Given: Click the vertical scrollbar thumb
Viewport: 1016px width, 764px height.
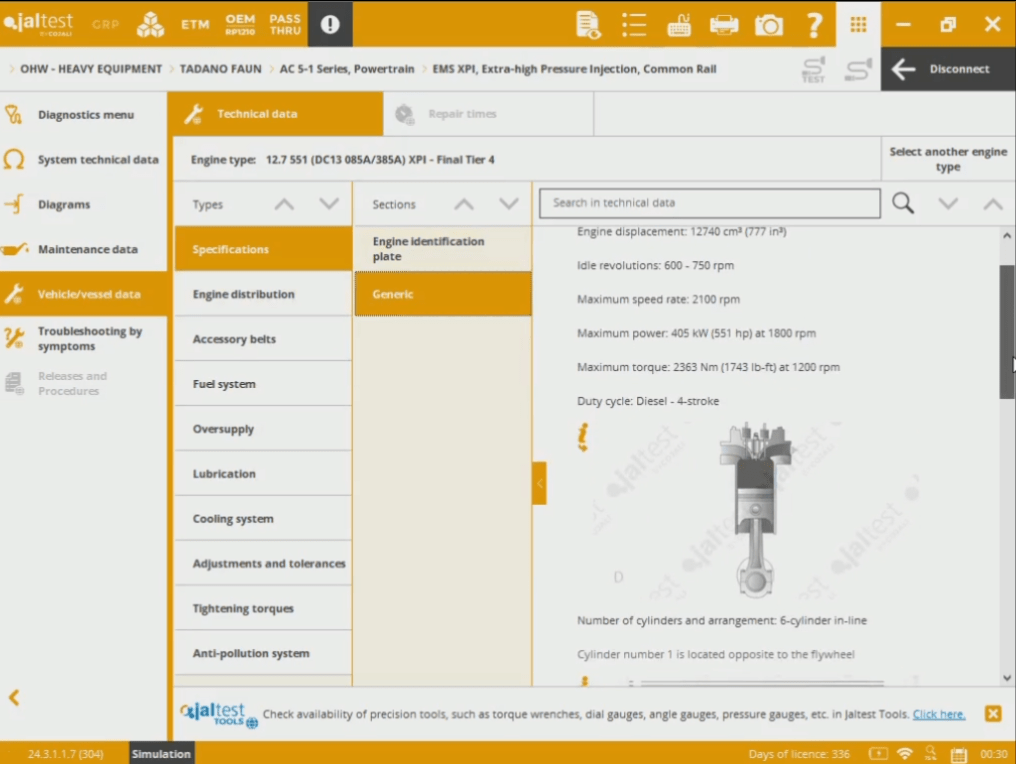Looking at the screenshot, I should tap(1007, 332).
